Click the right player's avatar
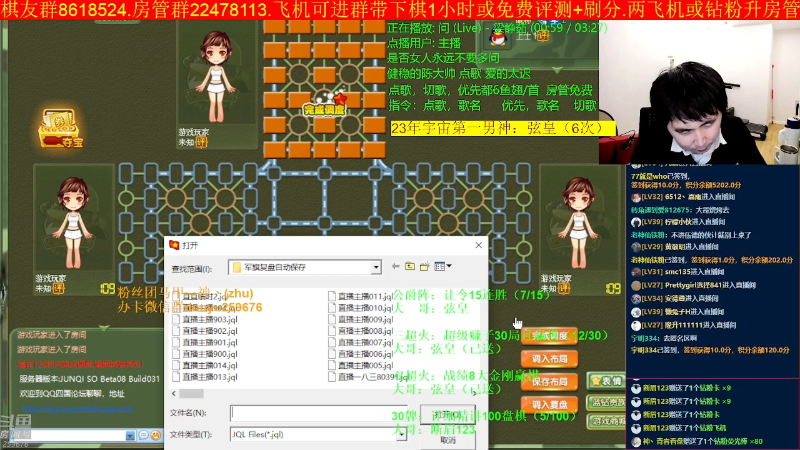This screenshot has width=800, height=450. pos(577,222)
